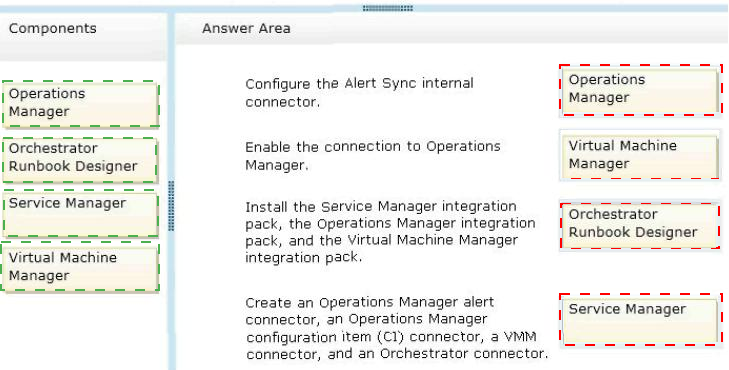Select Service Manager answer box
Viewport: 729px width, 370px height.
(x=640, y=319)
